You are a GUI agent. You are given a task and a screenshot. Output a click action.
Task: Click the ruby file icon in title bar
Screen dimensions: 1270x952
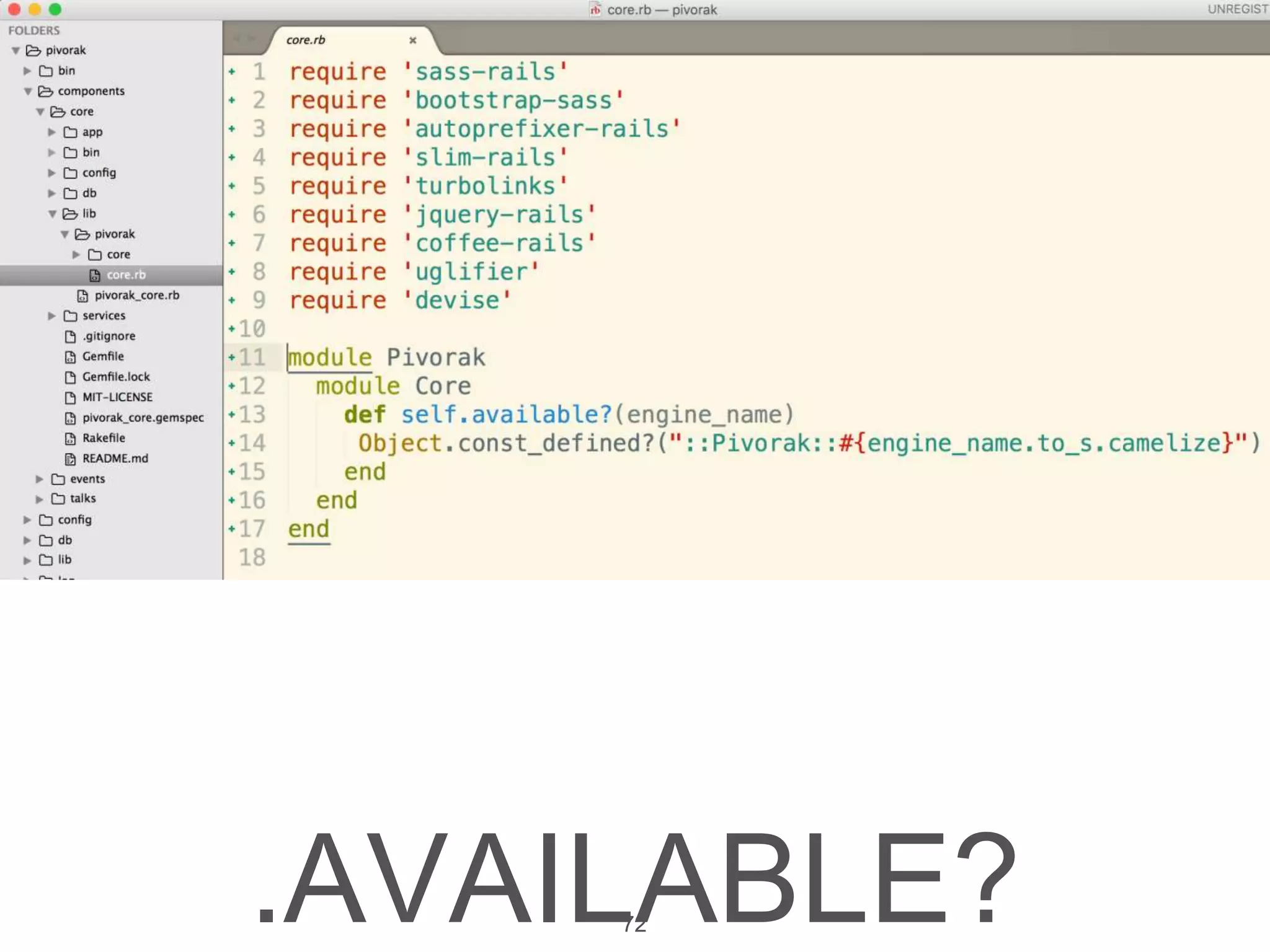click(595, 10)
